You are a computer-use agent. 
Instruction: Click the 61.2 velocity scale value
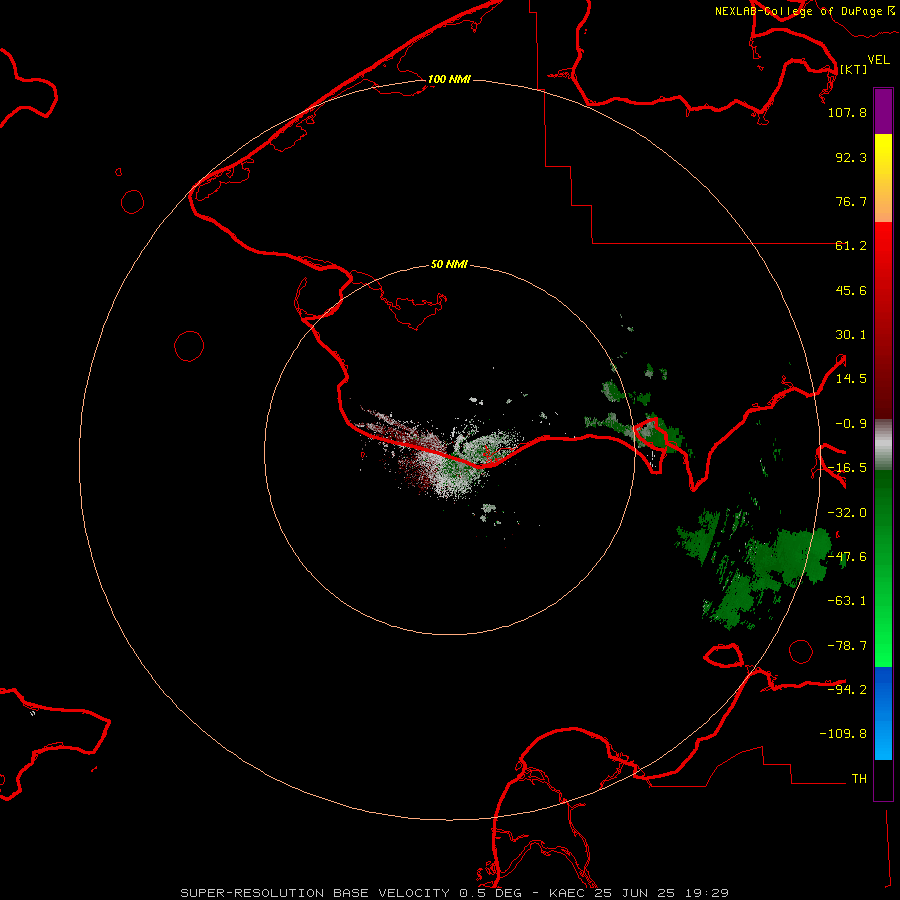point(851,246)
